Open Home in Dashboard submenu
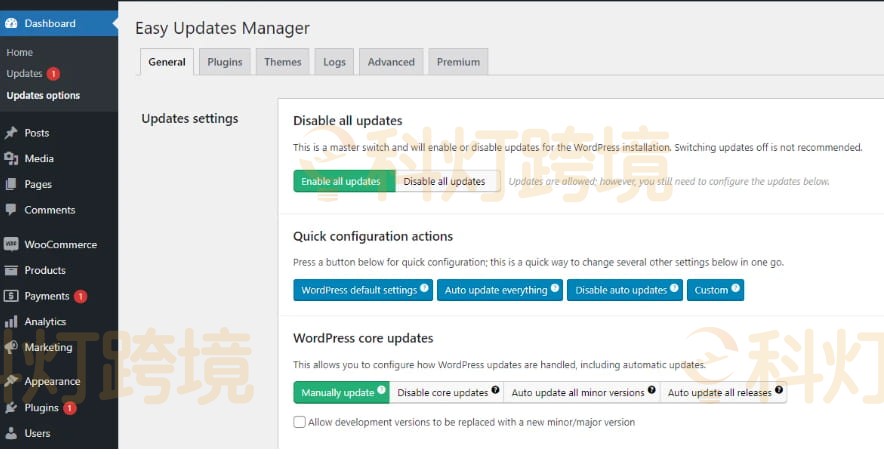 [20, 52]
